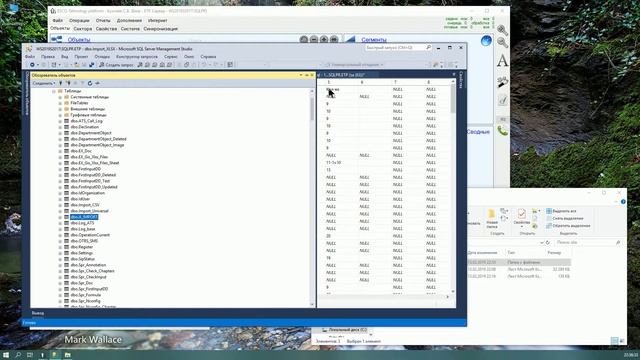The width and height of the screenshot is (640, 360).
Task: Click the Свойства icon in File Explorer ribbon
Action: click(522, 213)
